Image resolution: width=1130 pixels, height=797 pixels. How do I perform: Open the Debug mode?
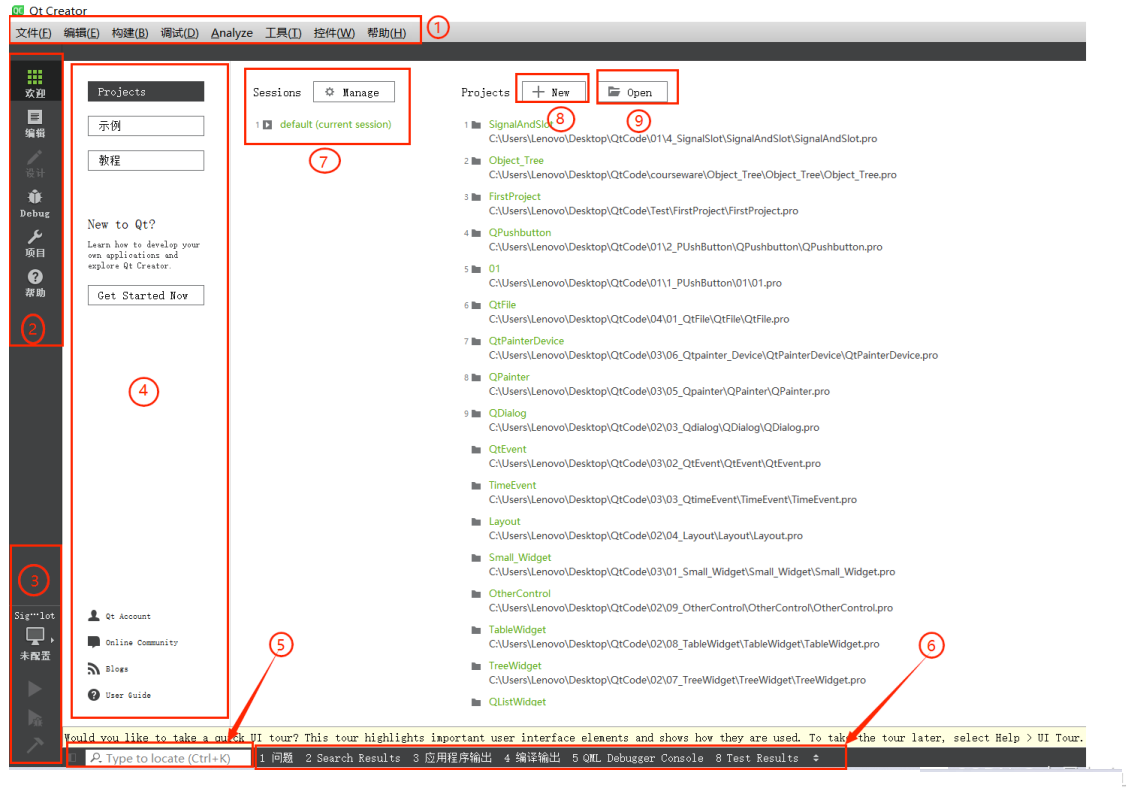point(35,203)
